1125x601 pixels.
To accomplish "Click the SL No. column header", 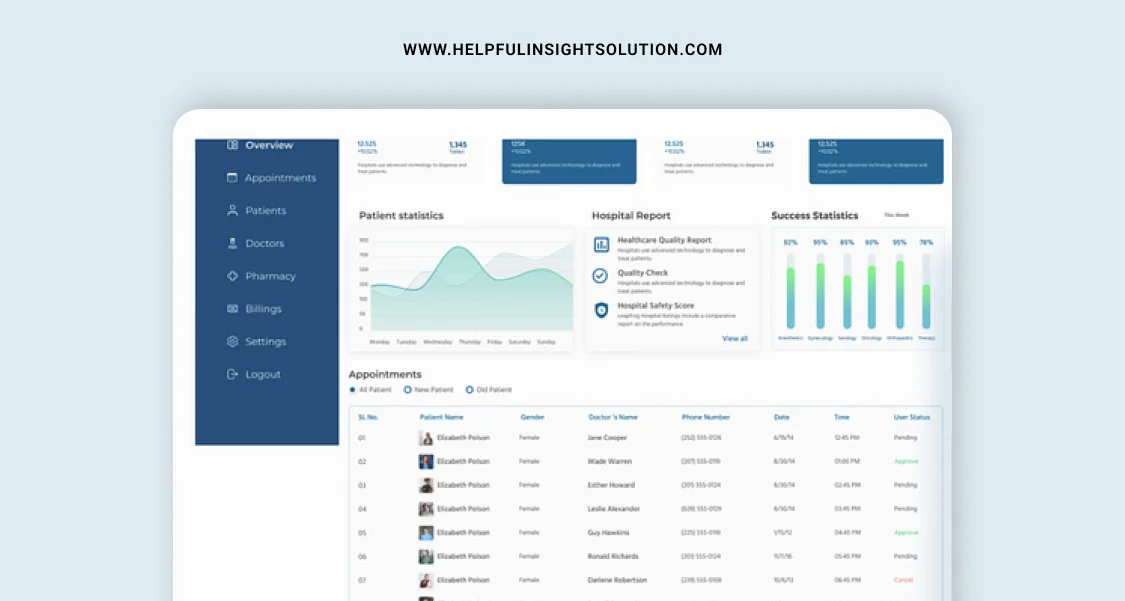I will [368, 417].
